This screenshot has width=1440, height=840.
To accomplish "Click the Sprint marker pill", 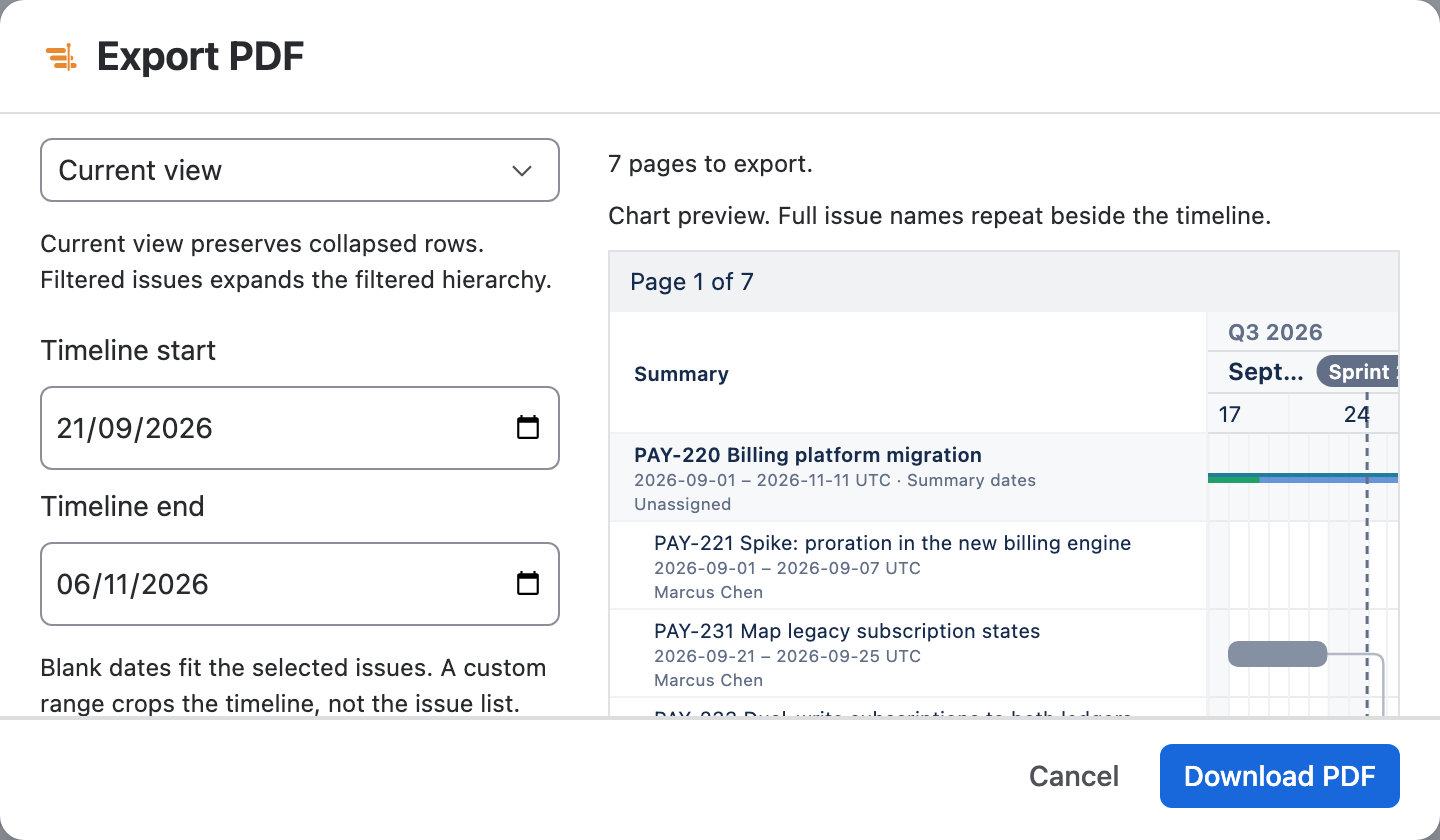I will [1357, 372].
